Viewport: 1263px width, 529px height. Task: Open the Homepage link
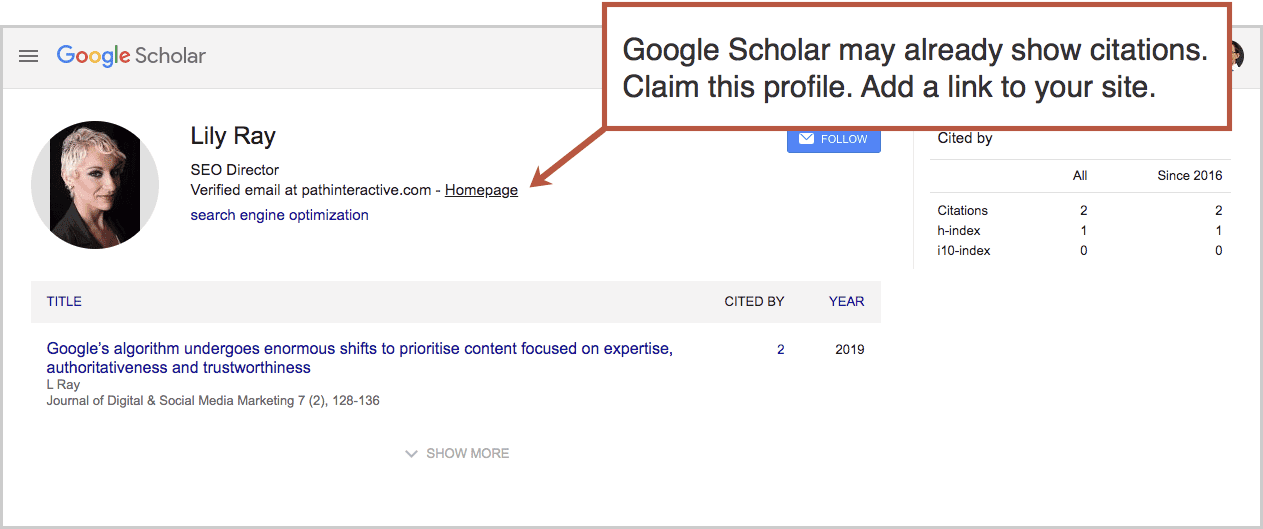pos(481,190)
